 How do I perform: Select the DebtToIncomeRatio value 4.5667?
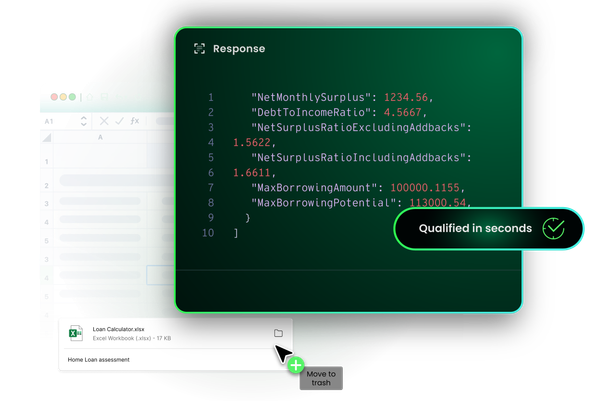click(x=403, y=112)
